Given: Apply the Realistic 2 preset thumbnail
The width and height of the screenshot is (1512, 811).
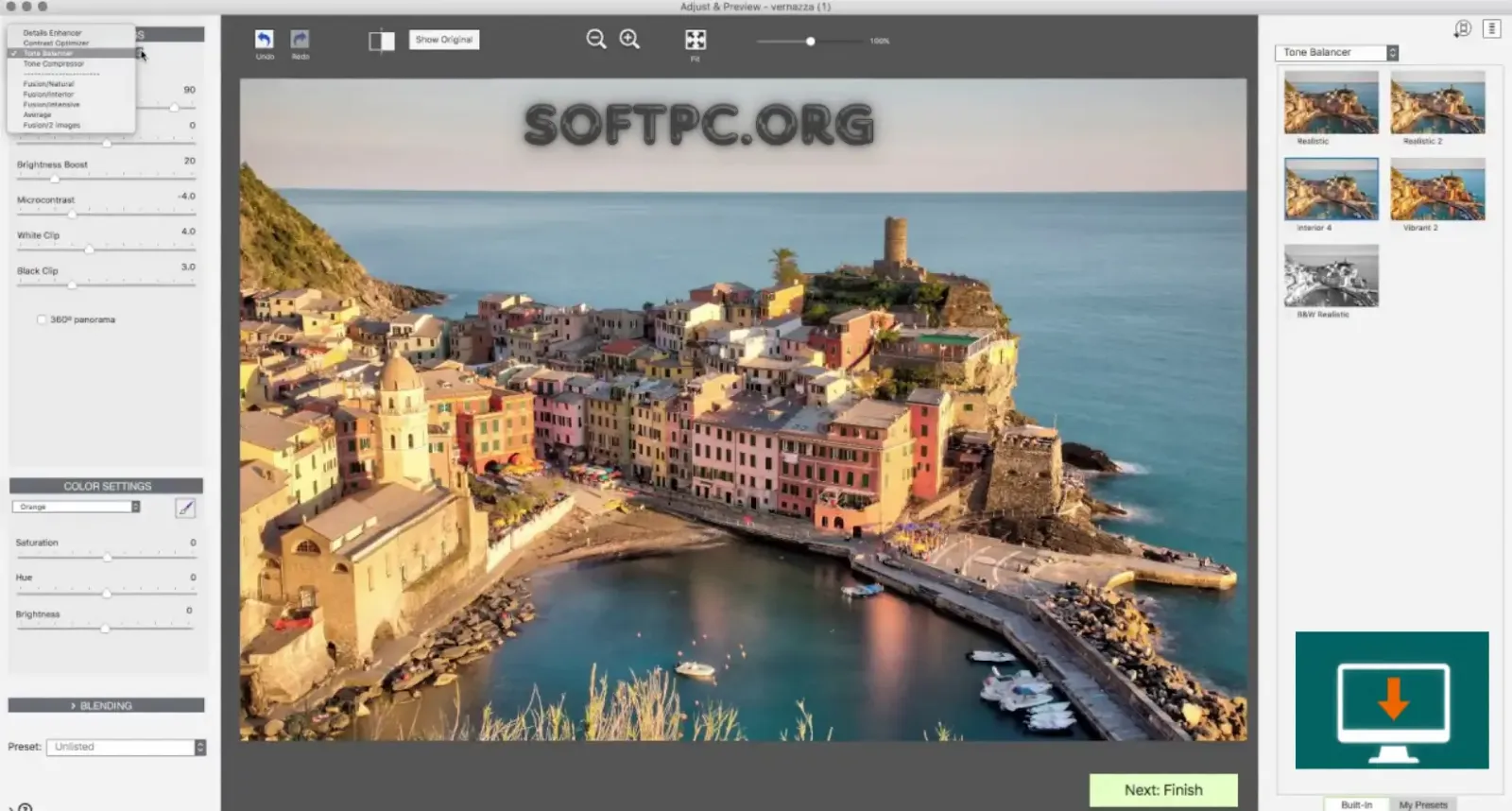Looking at the screenshot, I should (1437, 102).
